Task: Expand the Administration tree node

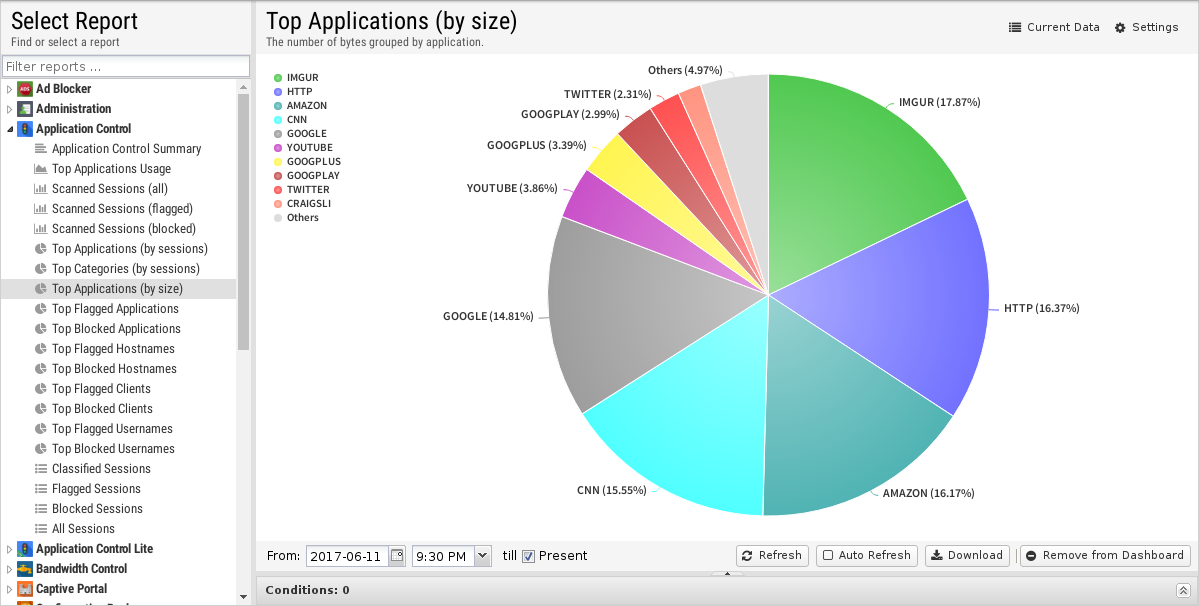Action: tap(10, 109)
